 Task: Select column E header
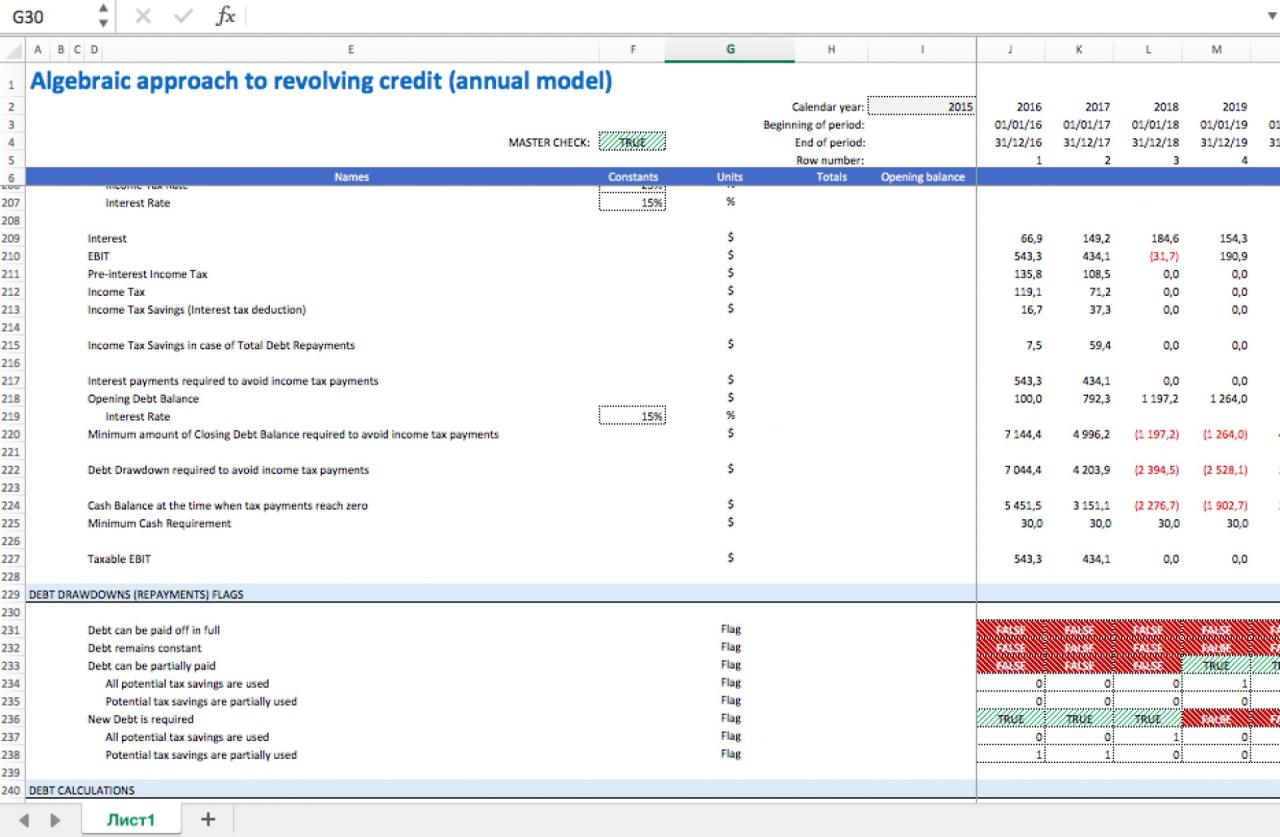(x=350, y=49)
